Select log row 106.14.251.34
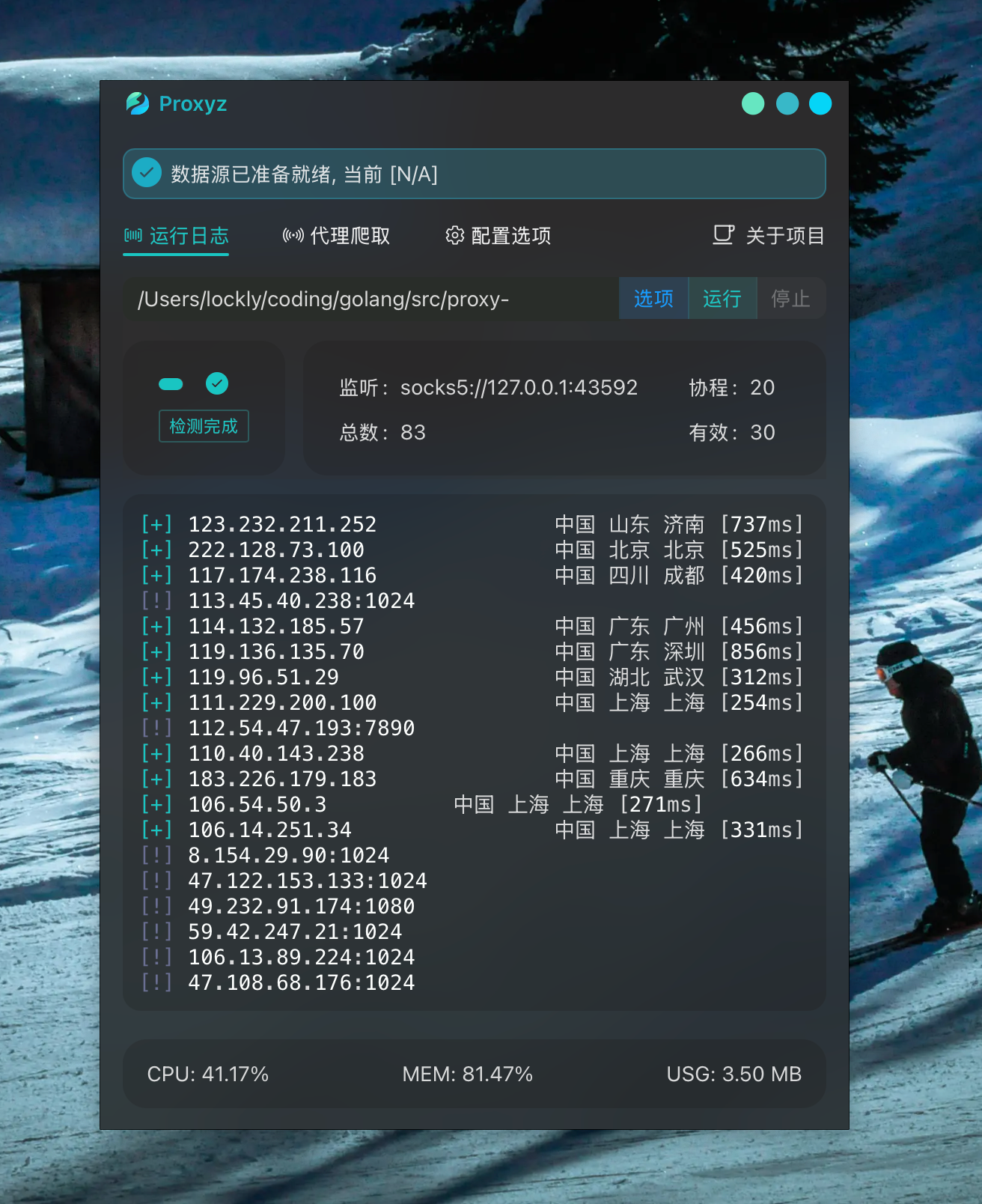982x1204 pixels. coord(472,830)
